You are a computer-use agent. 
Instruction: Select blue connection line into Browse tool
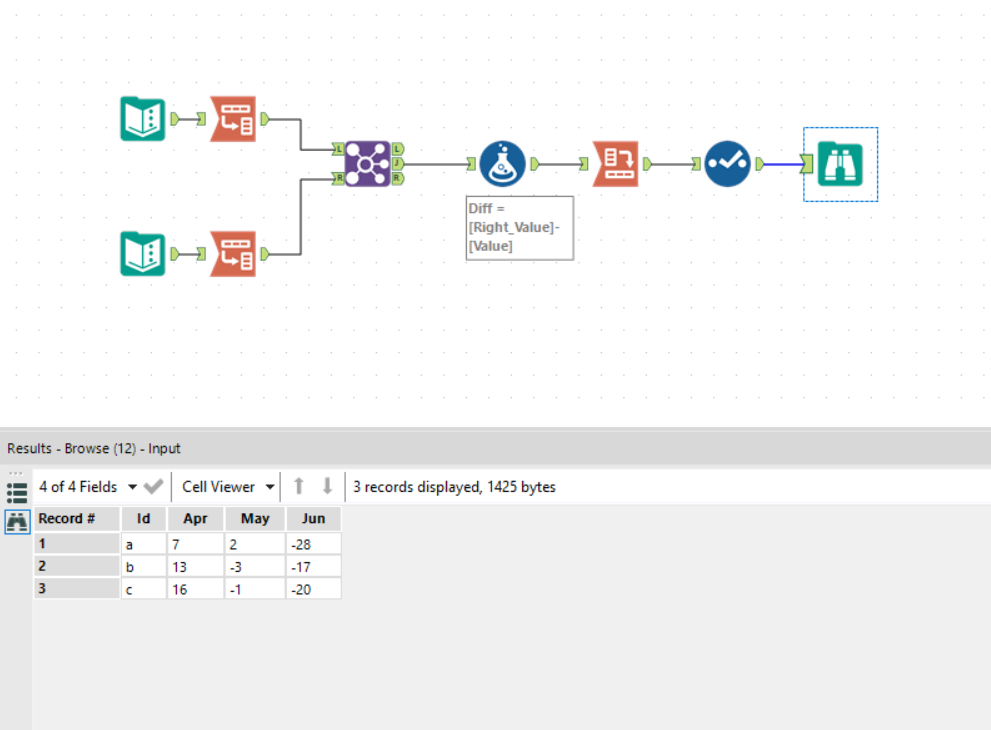tap(782, 164)
